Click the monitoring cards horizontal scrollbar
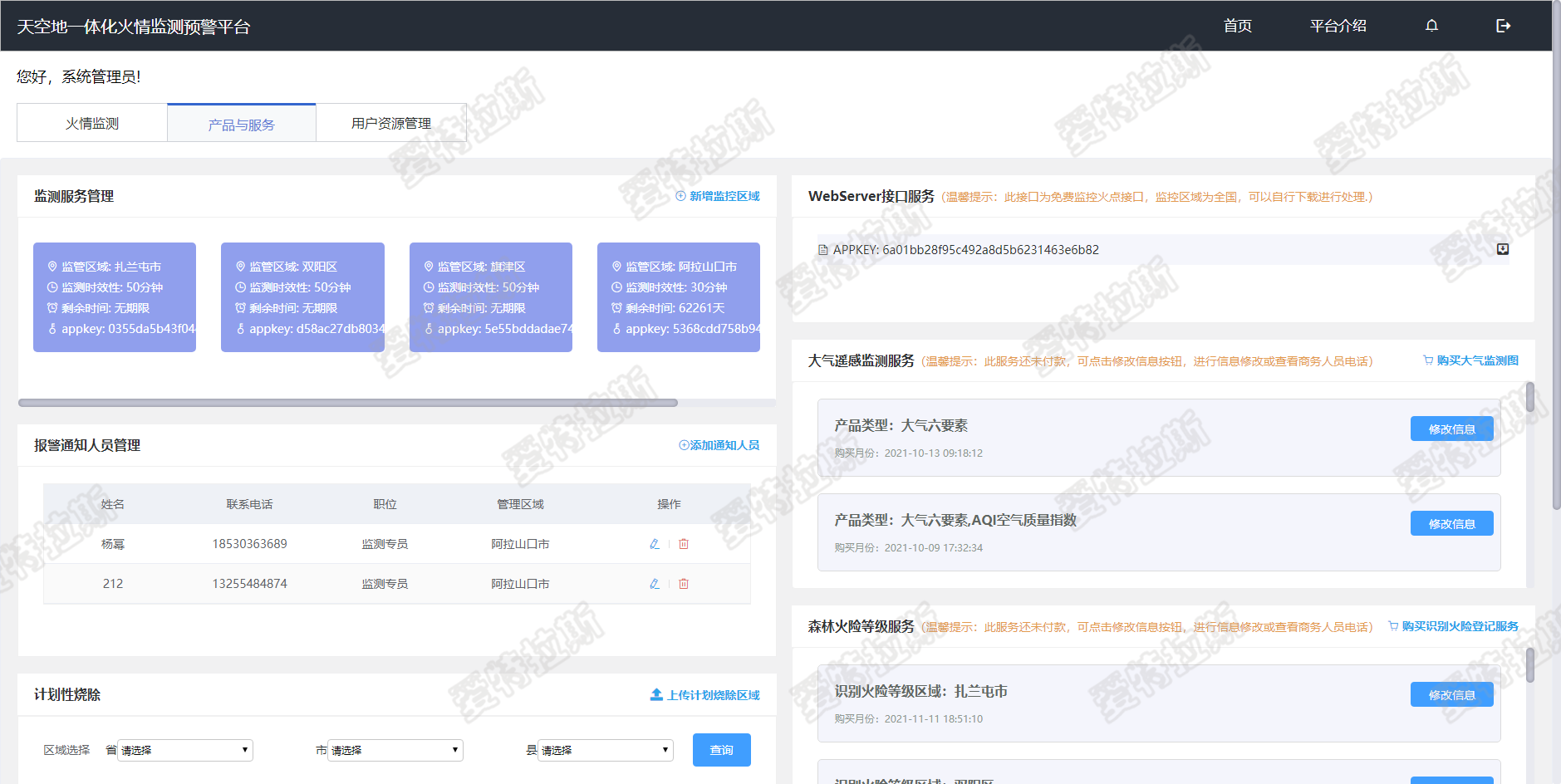This screenshot has width=1561, height=784. (348, 403)
